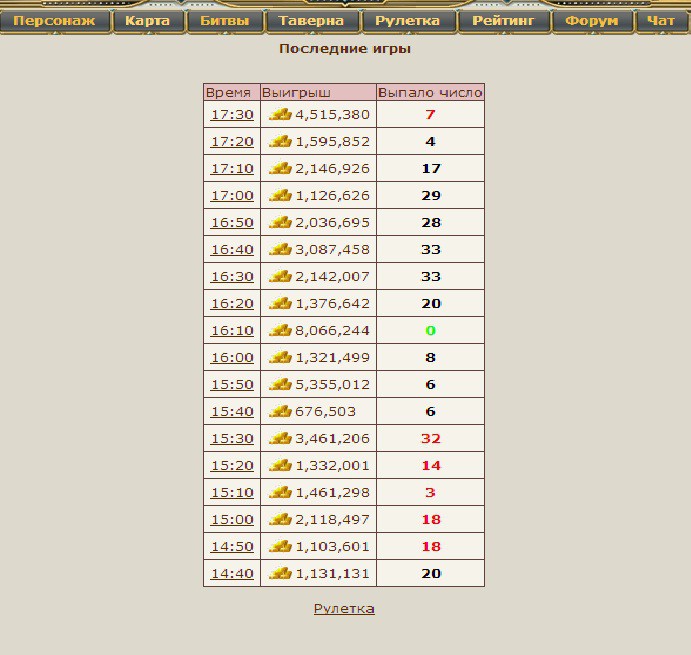Click the Последние игры heading

coord(345,48)
